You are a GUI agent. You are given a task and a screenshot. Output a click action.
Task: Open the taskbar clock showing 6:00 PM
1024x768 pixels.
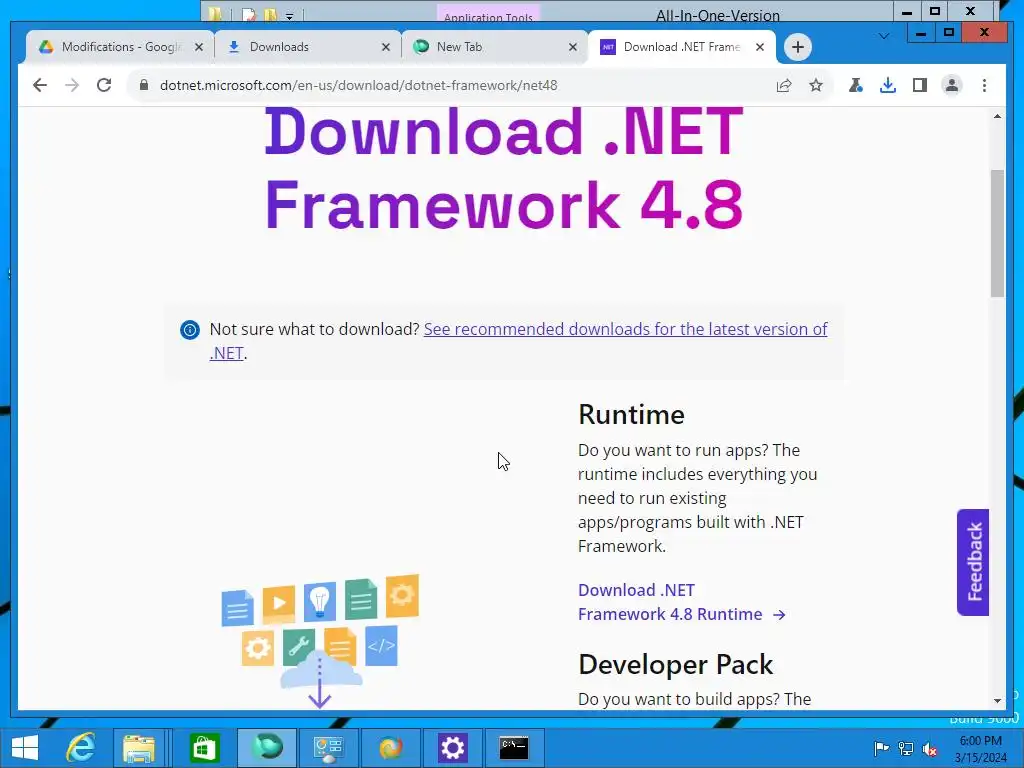pyautogui.click(x=980, y=749)
